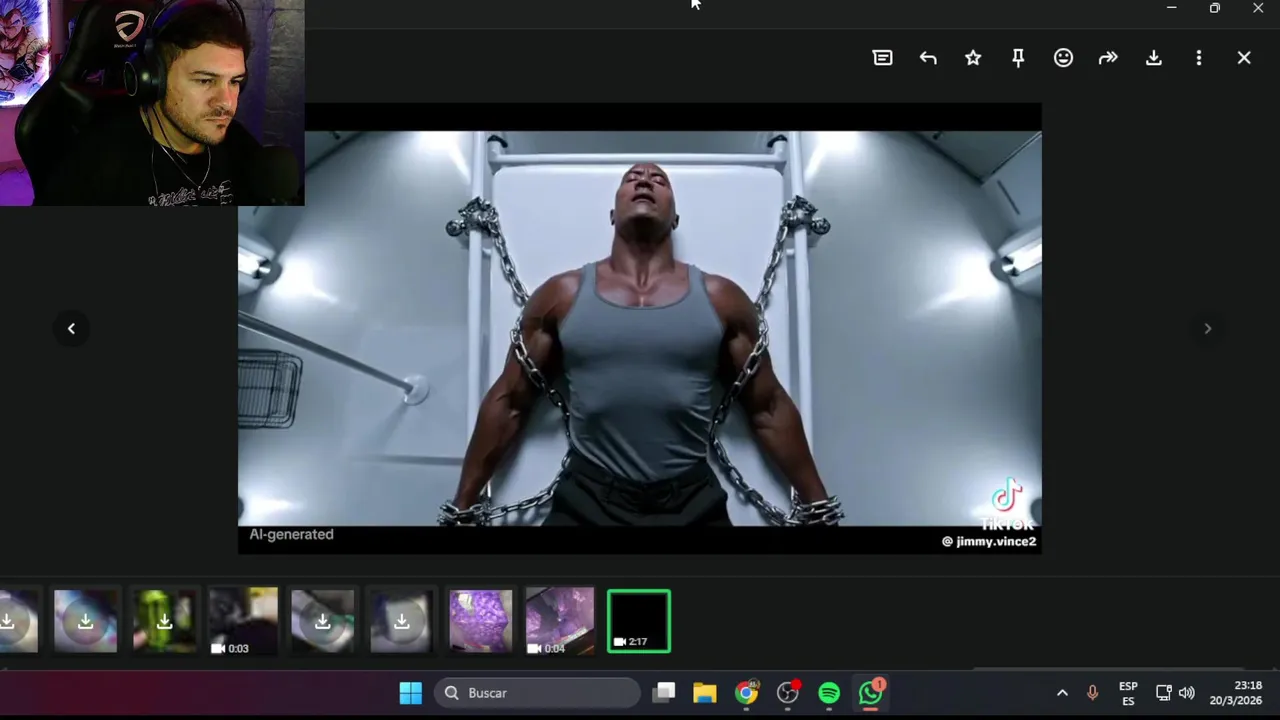Reply to this media using the reply arrow

(x=928, y=58)
